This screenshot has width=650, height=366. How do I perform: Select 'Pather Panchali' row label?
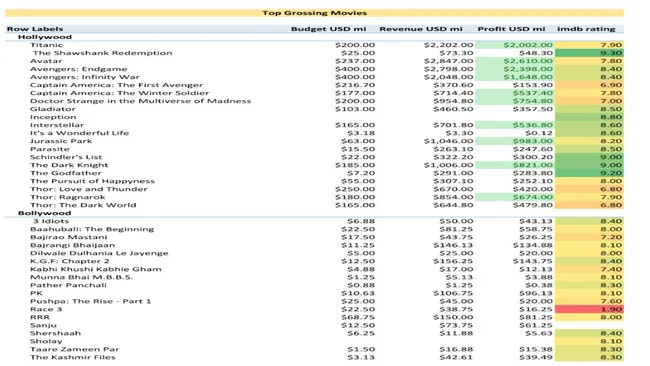click(x=68, y=285)
